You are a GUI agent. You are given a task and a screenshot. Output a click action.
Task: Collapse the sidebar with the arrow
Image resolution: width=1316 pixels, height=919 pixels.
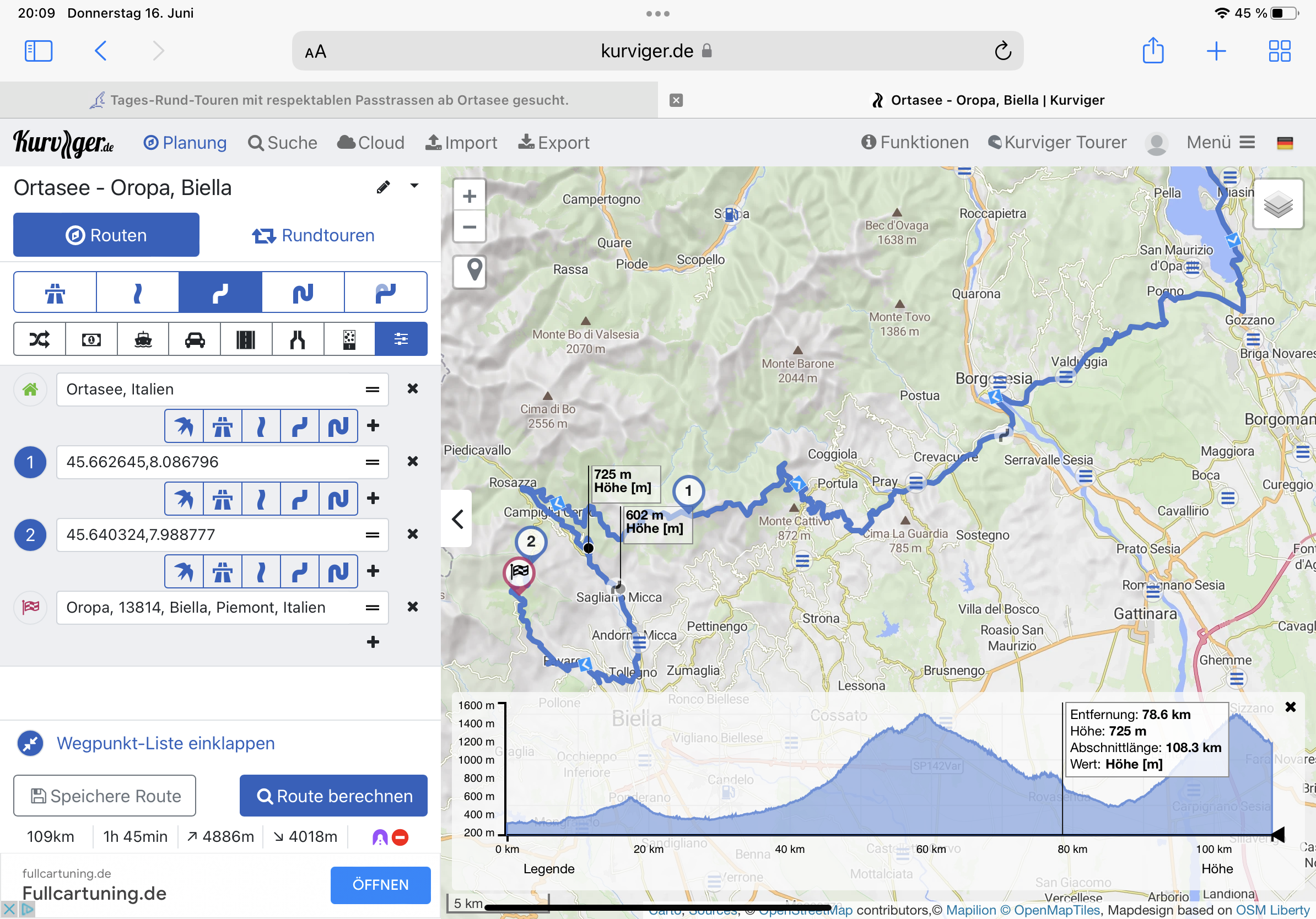(457, 519)
